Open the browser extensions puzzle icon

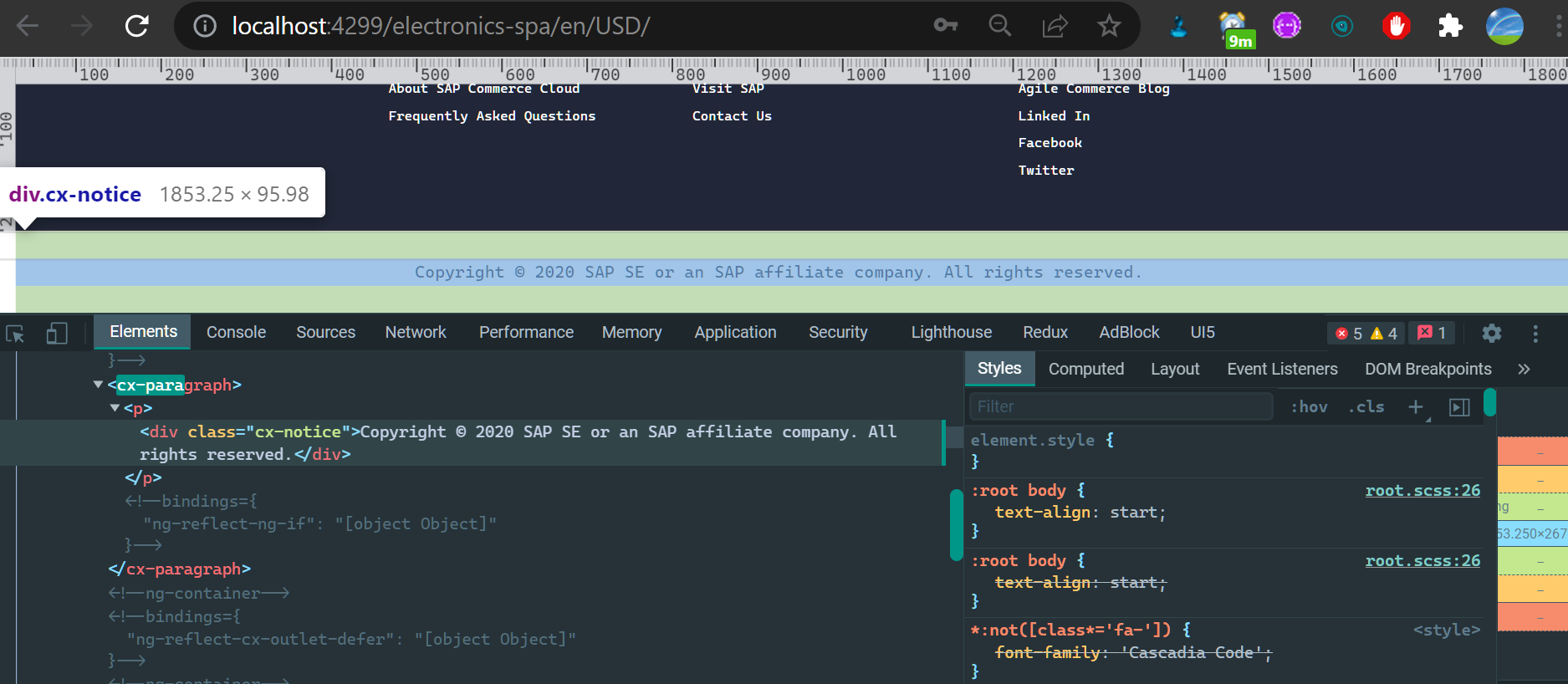(1450, 26)
